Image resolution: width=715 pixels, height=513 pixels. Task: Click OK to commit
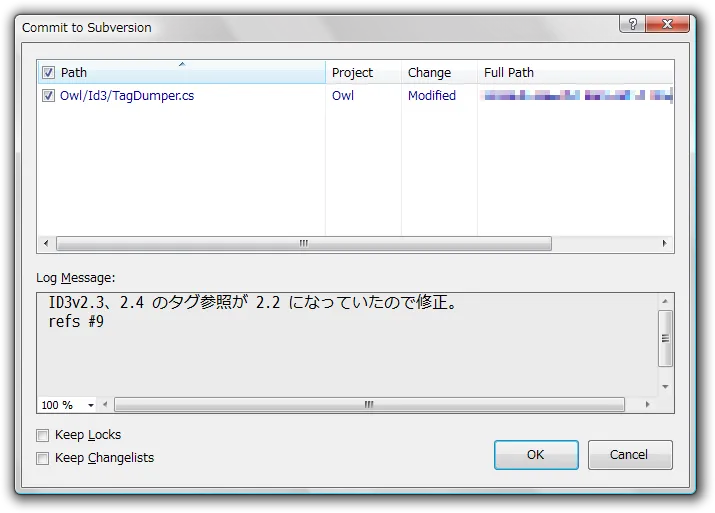(x=536, y=455)
